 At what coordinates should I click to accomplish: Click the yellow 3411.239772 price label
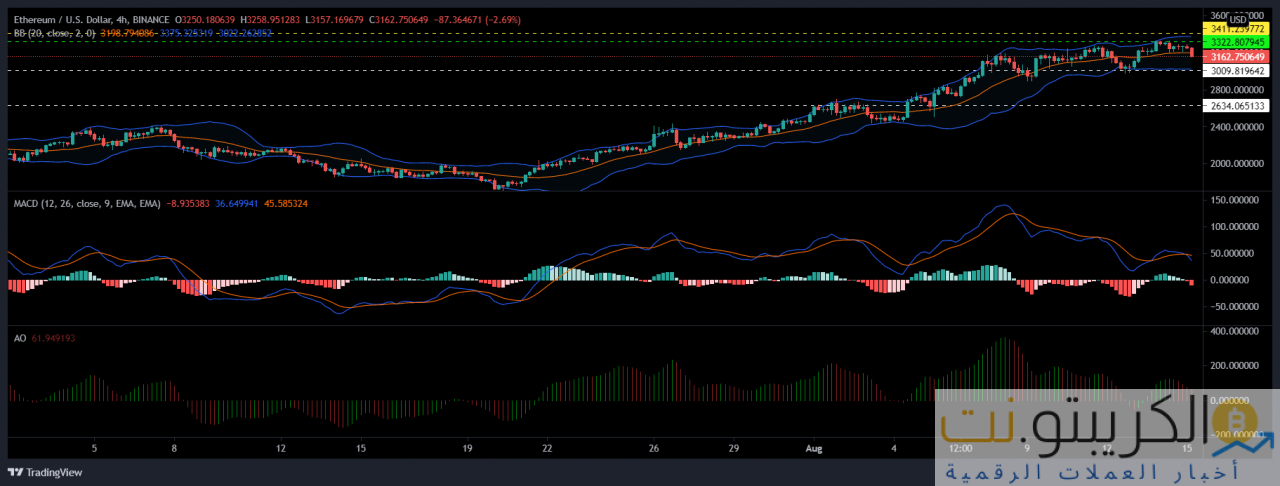pyautogui.click(x=1238, y=31)
